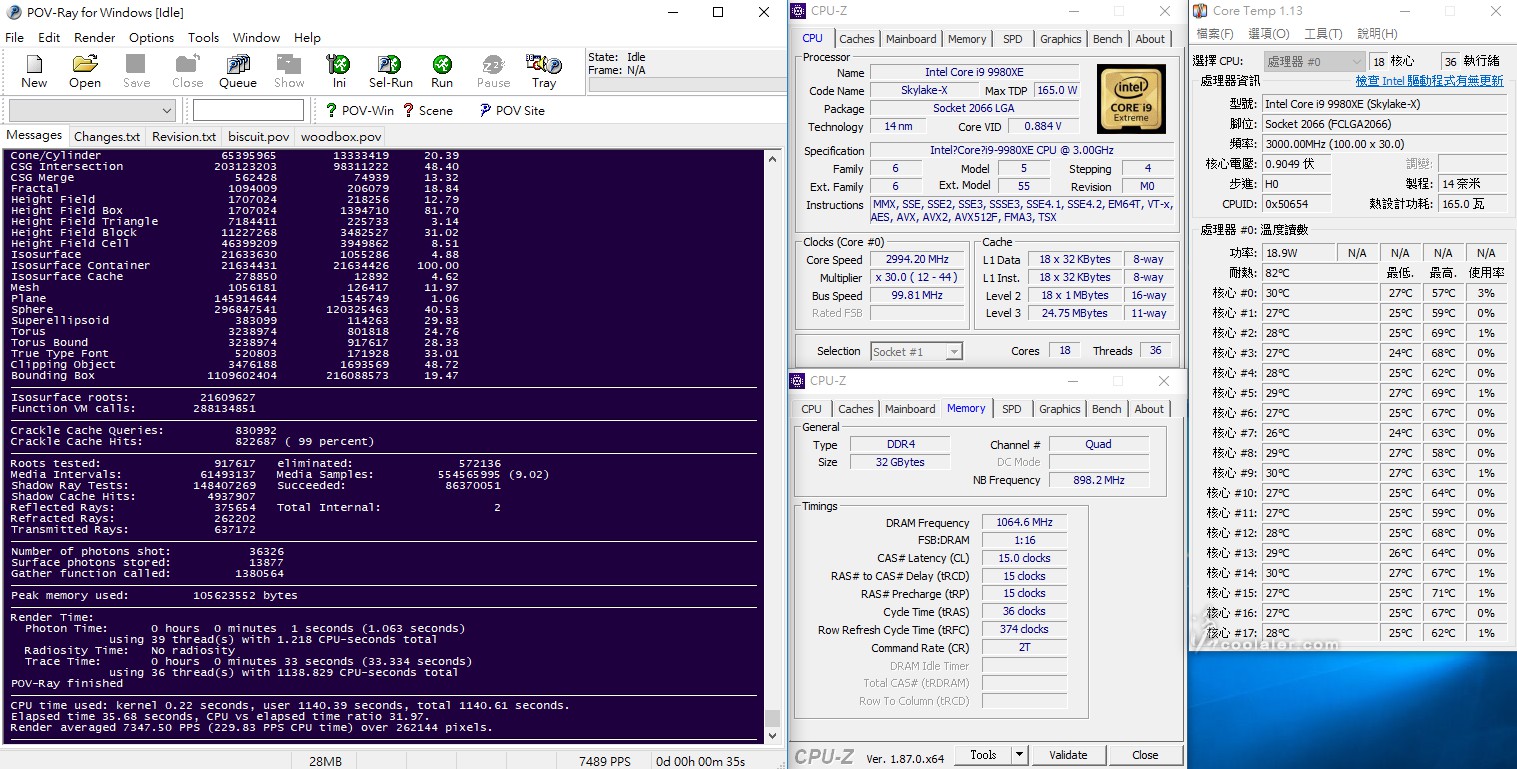Open Scene help icon
The image size is (1517, 769).
coord(408,110)
